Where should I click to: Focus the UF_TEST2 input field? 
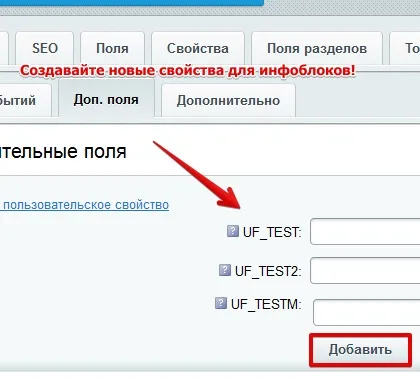[365, 270]
